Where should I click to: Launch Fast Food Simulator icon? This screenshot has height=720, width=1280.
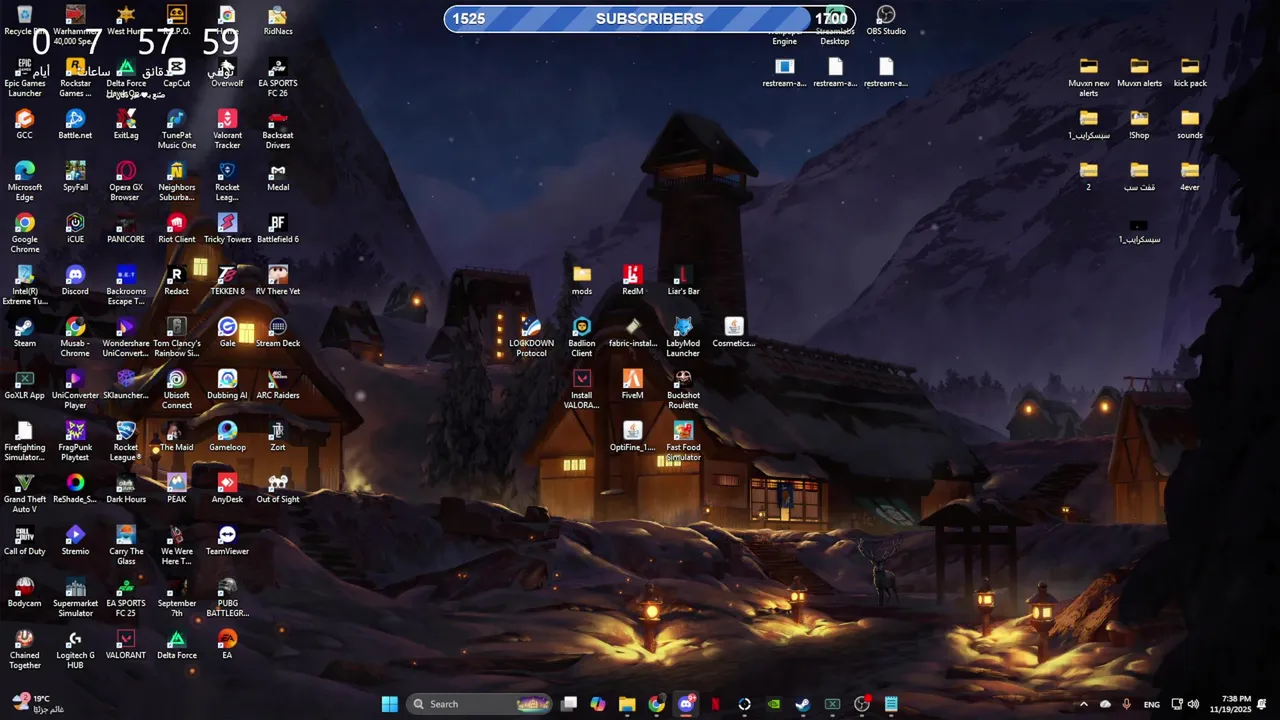683,441
